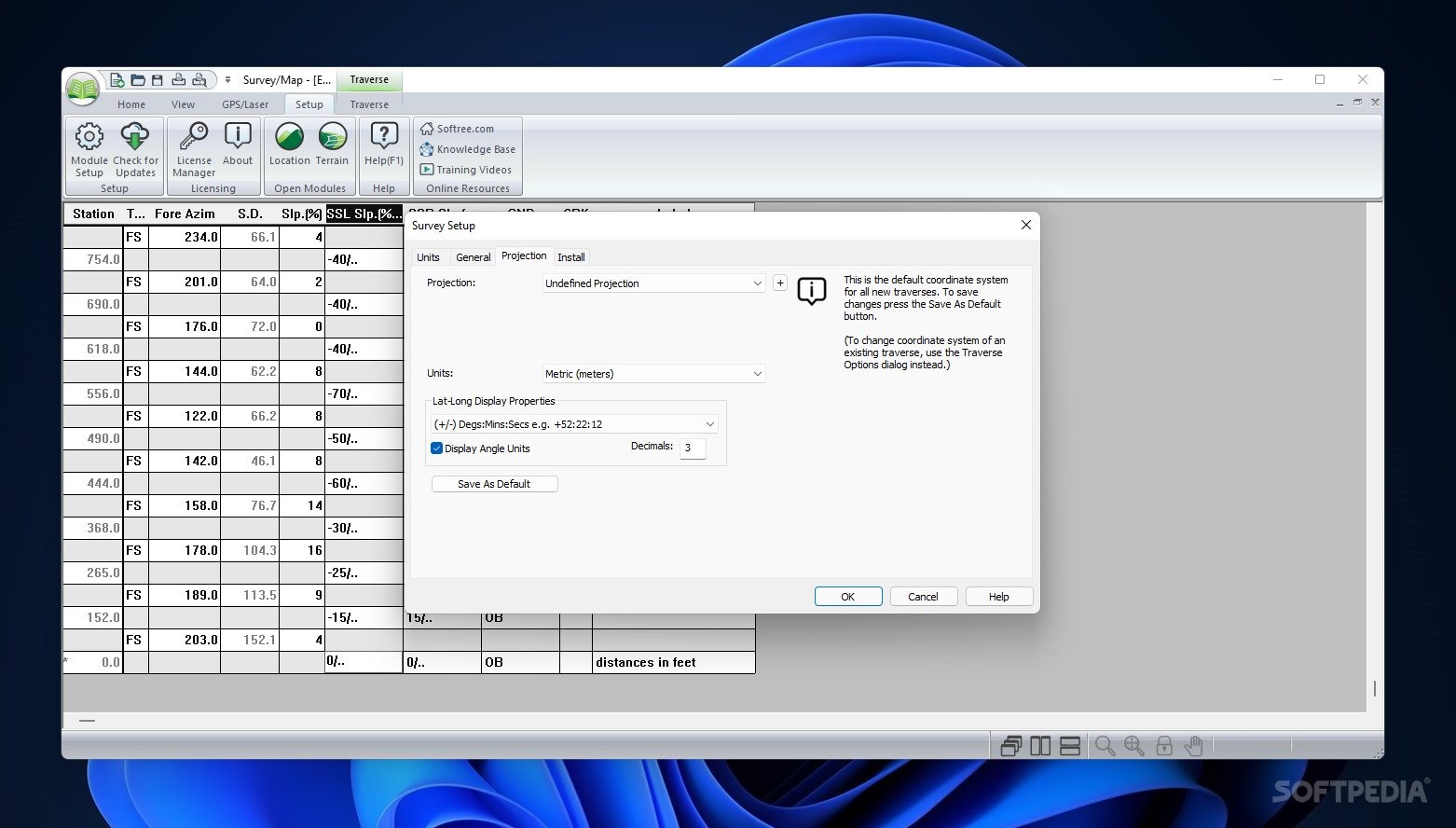1456x828 pixels.
Task: Select Fore Azim cell 234.0
Action: pos(185,237)
